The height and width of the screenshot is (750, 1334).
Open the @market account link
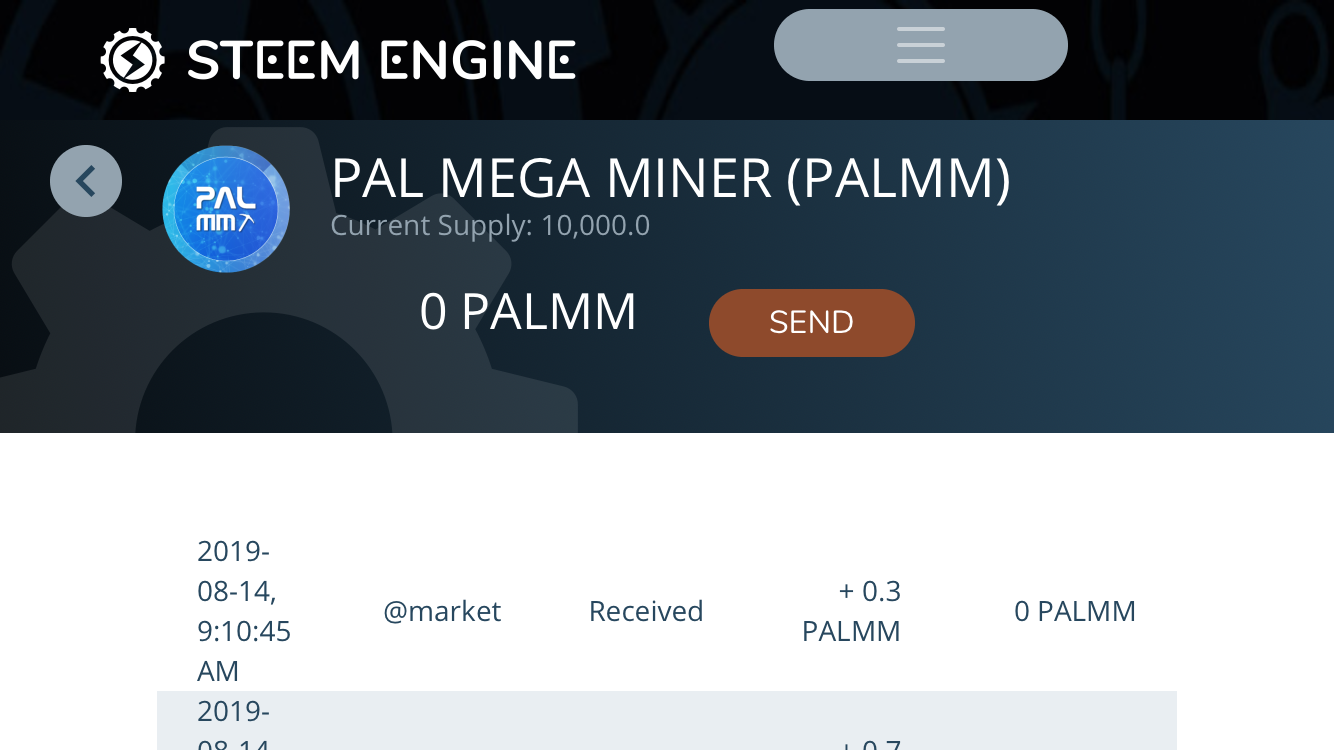pyautogui.click(x=442, y=611)
